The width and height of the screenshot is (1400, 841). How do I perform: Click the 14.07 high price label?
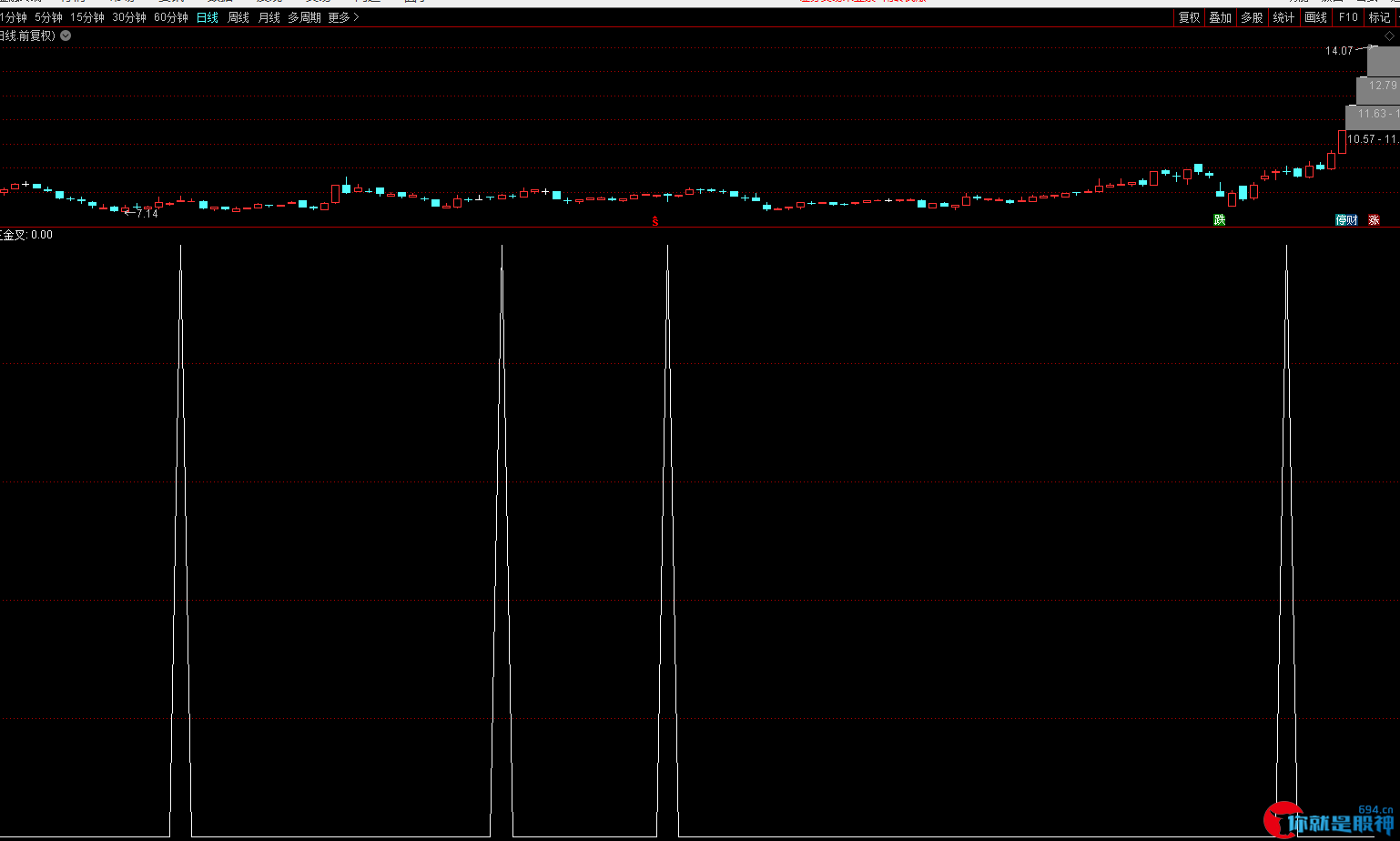coord(1339,51)
